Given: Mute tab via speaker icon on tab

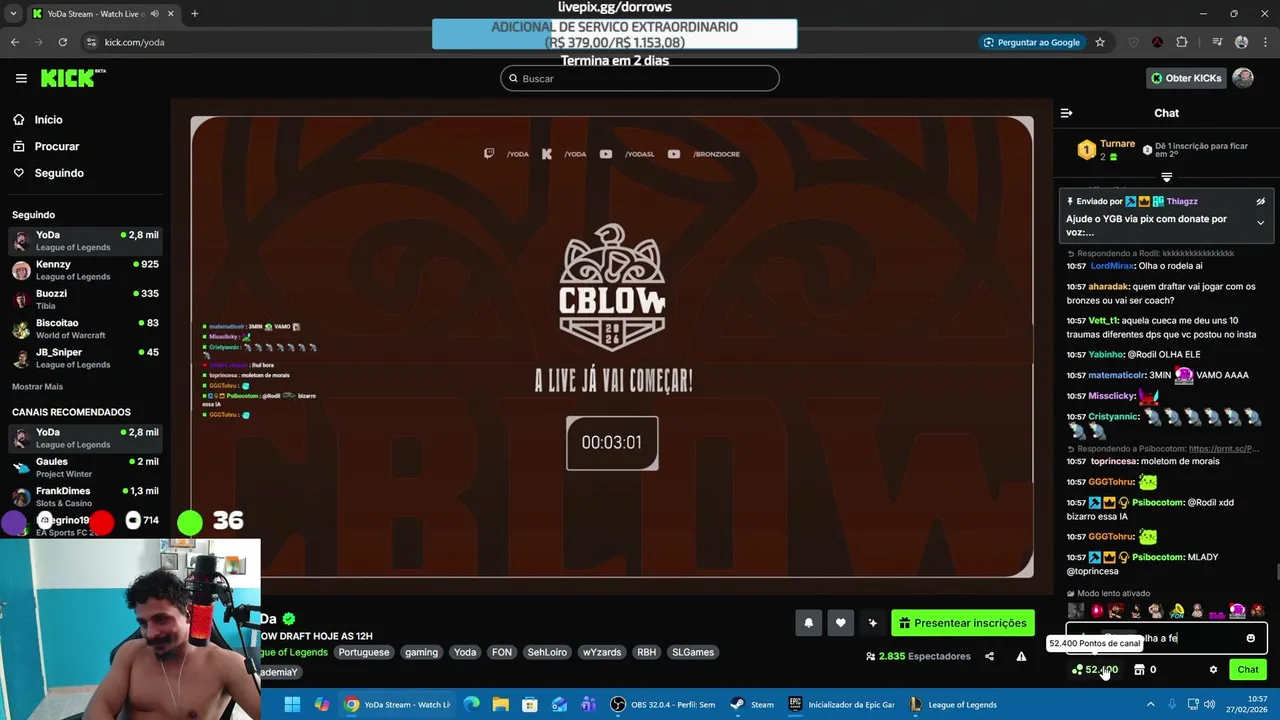Looking at the screenshot, I should [x=154, y=14].
